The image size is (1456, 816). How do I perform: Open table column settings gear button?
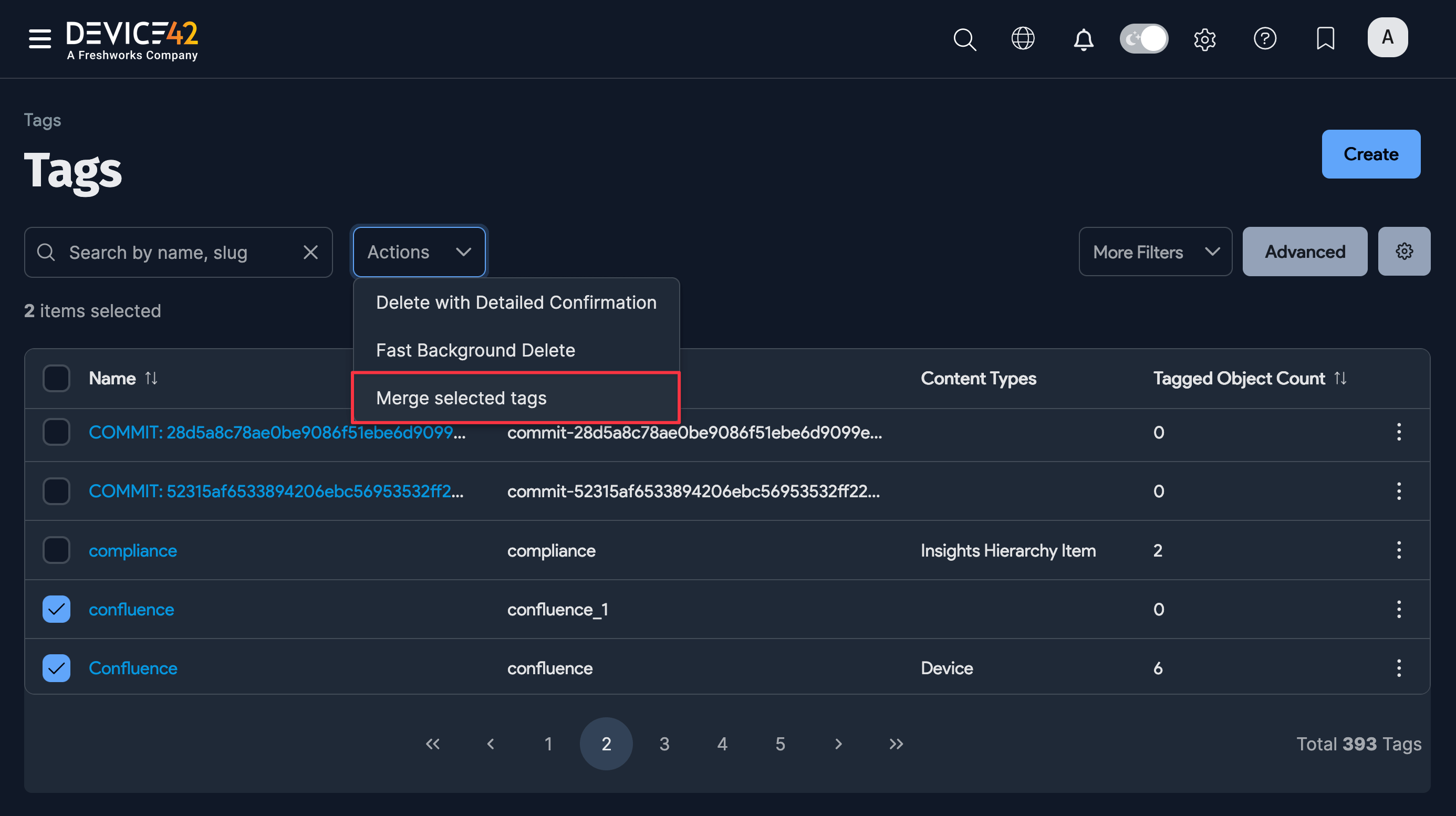[x=1403, y=252]
